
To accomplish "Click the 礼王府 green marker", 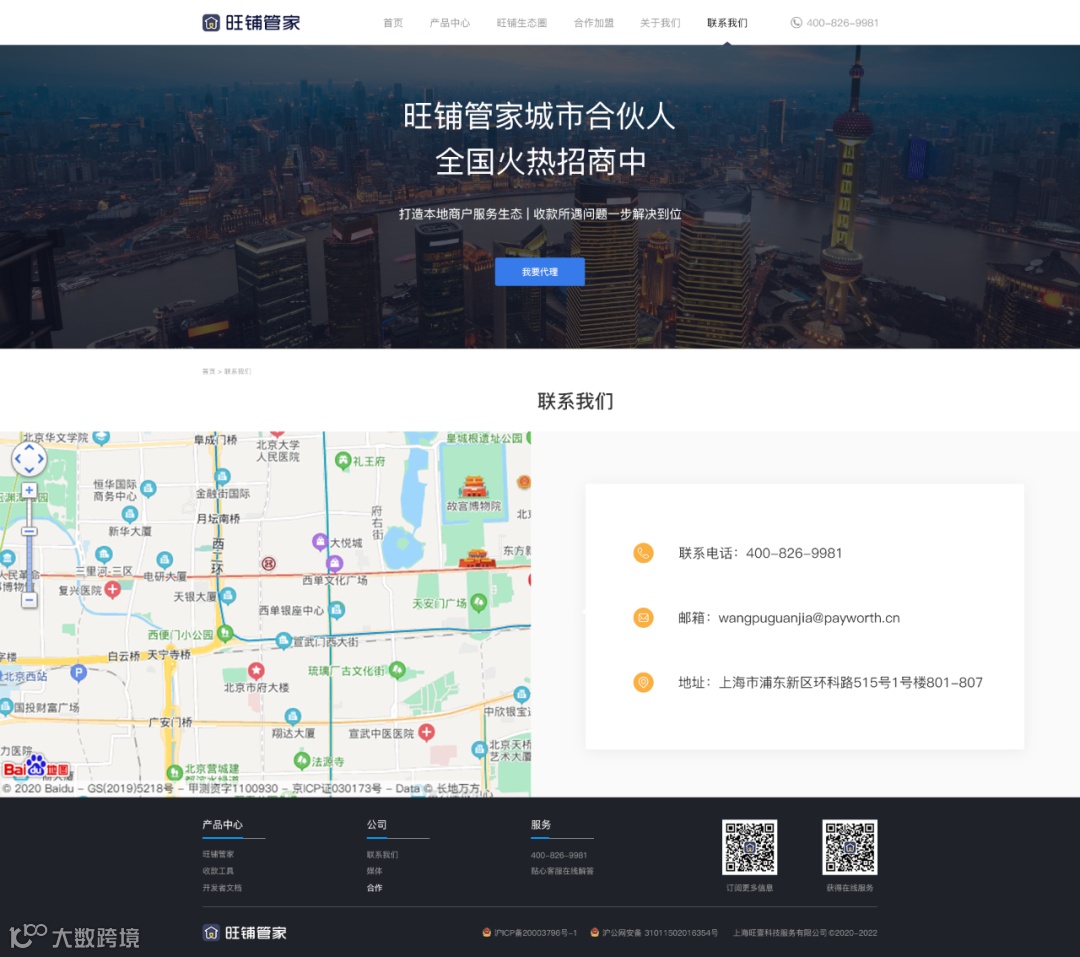I will (343, 460).
